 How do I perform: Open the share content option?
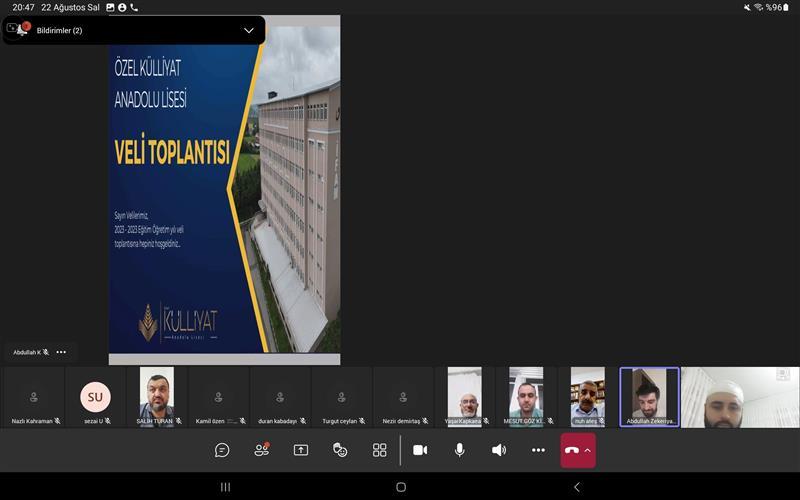(301, 450)
